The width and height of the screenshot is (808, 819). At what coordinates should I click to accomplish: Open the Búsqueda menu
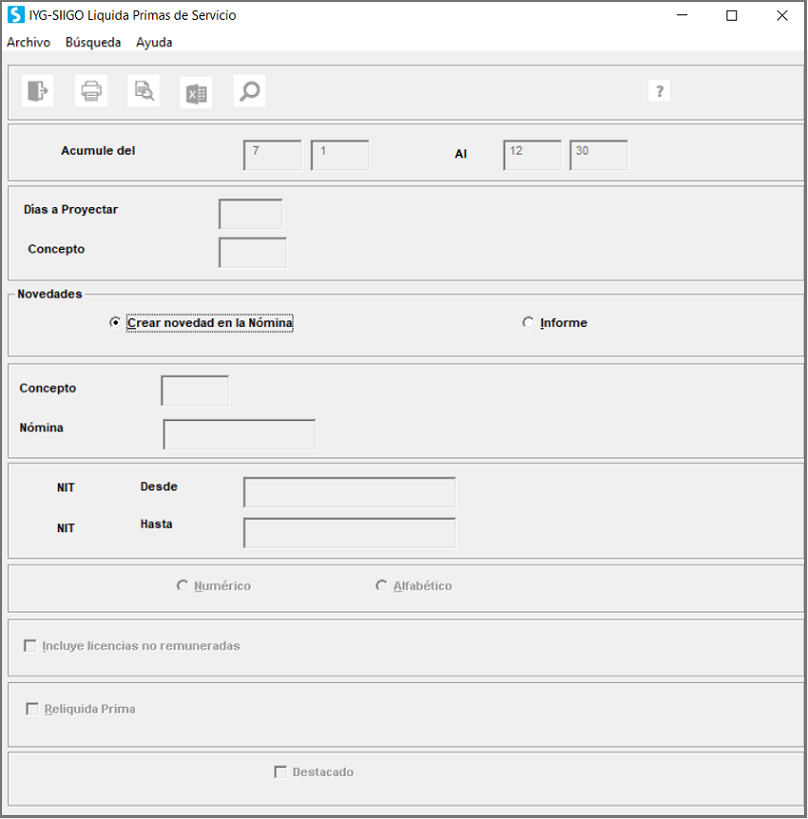click(x=93, y=42)
